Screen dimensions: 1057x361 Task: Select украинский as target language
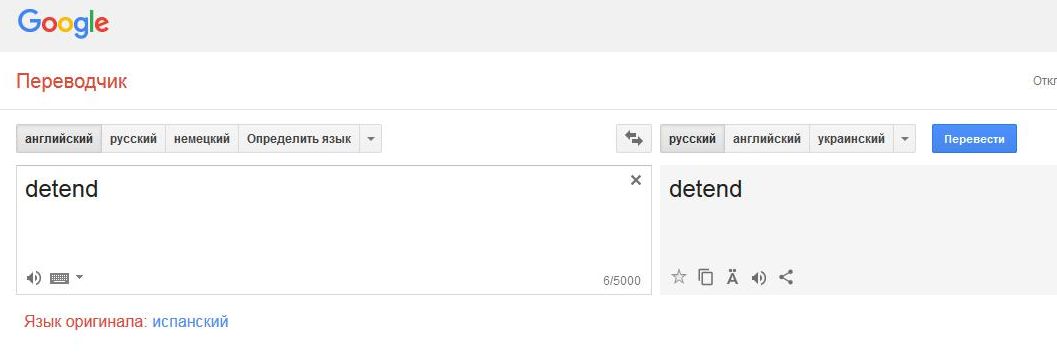click(x=851, y=139)
